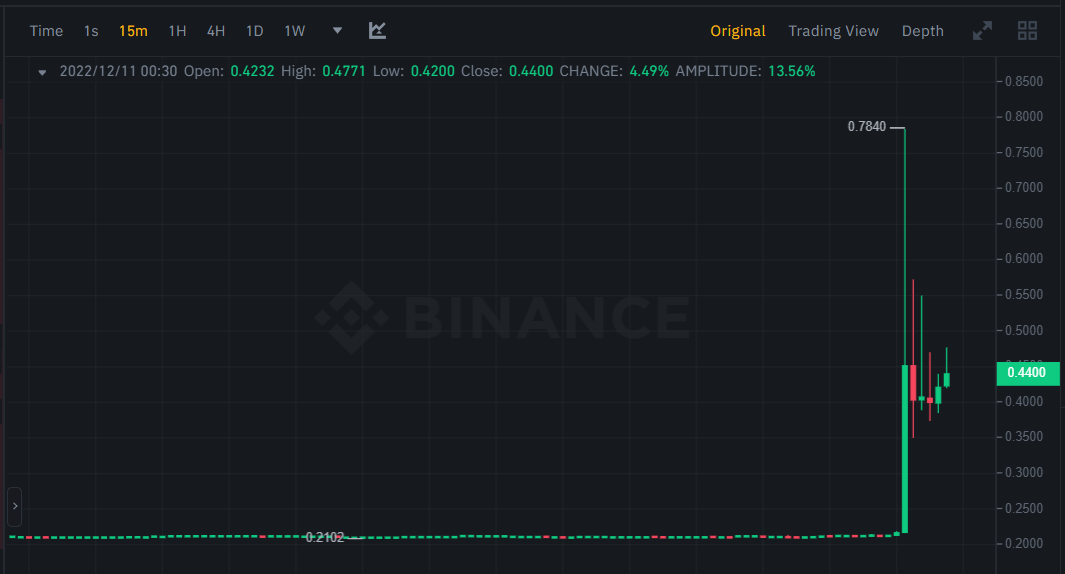Viewport: 1065px width, 574px height.
Task: Select the Time interval option
Action: (46, 31)
